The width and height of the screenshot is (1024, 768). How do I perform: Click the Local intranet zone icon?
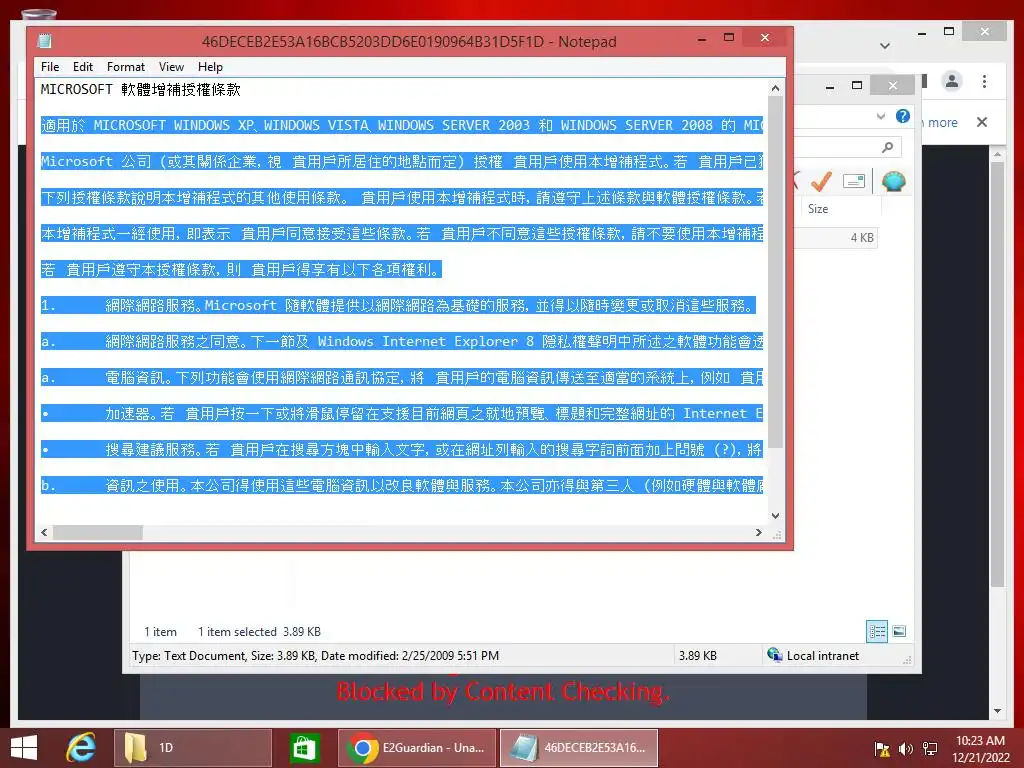[775, 655]
